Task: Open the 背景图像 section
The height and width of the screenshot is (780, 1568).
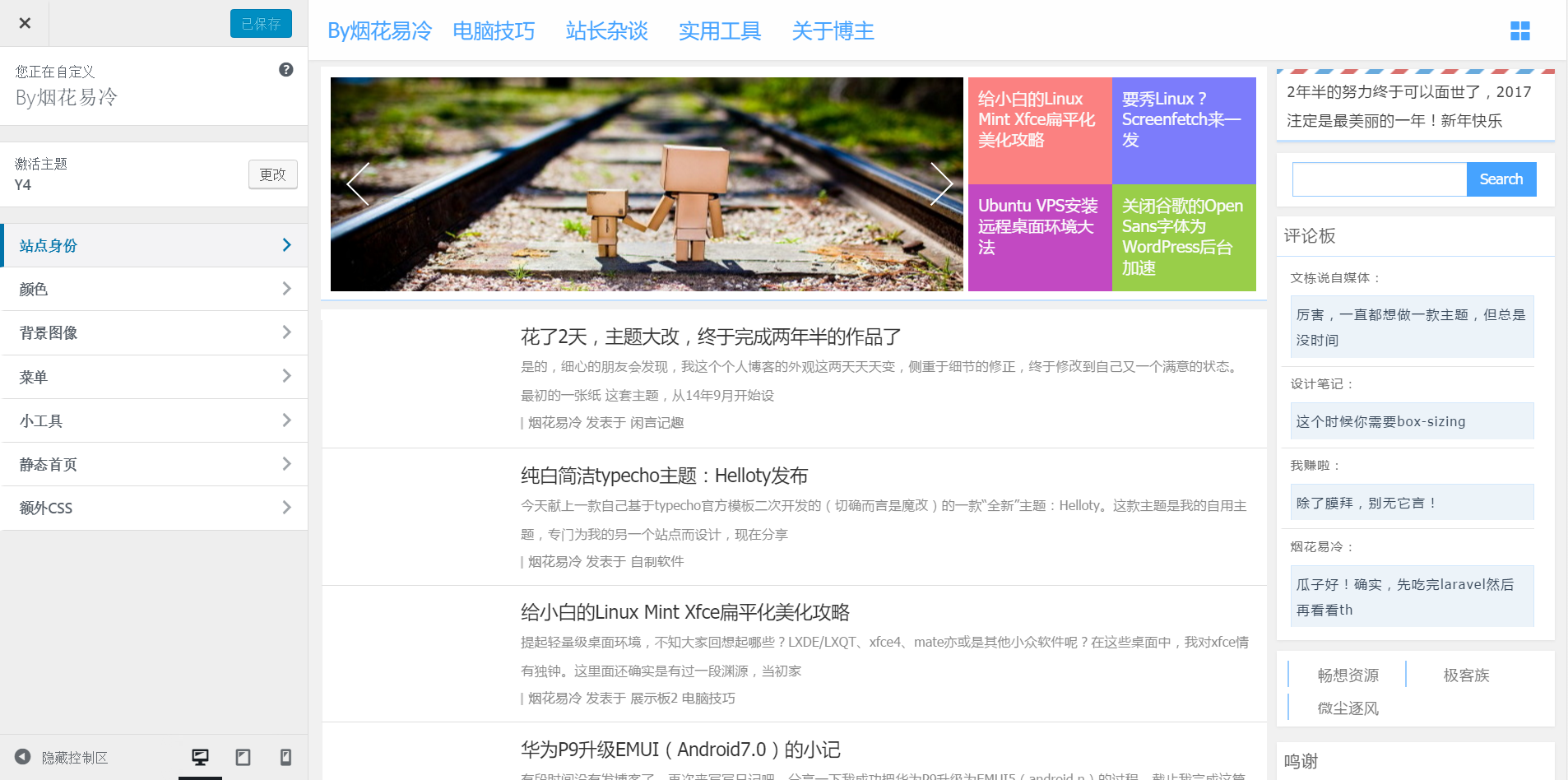Action: tap(154, 332)
